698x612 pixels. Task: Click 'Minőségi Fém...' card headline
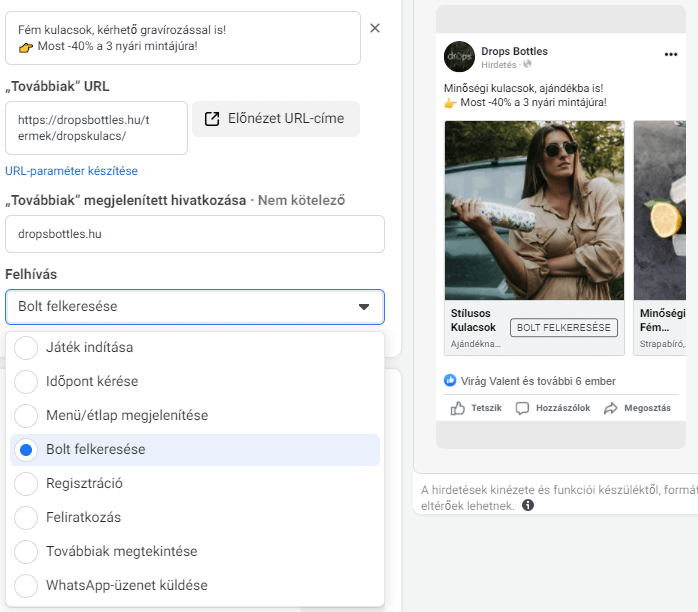pos(662,320)
